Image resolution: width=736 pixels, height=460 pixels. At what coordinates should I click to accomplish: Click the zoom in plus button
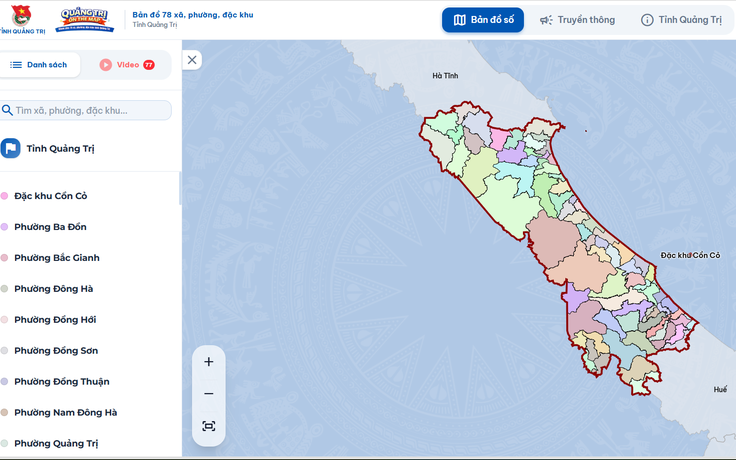coord(208,362)
